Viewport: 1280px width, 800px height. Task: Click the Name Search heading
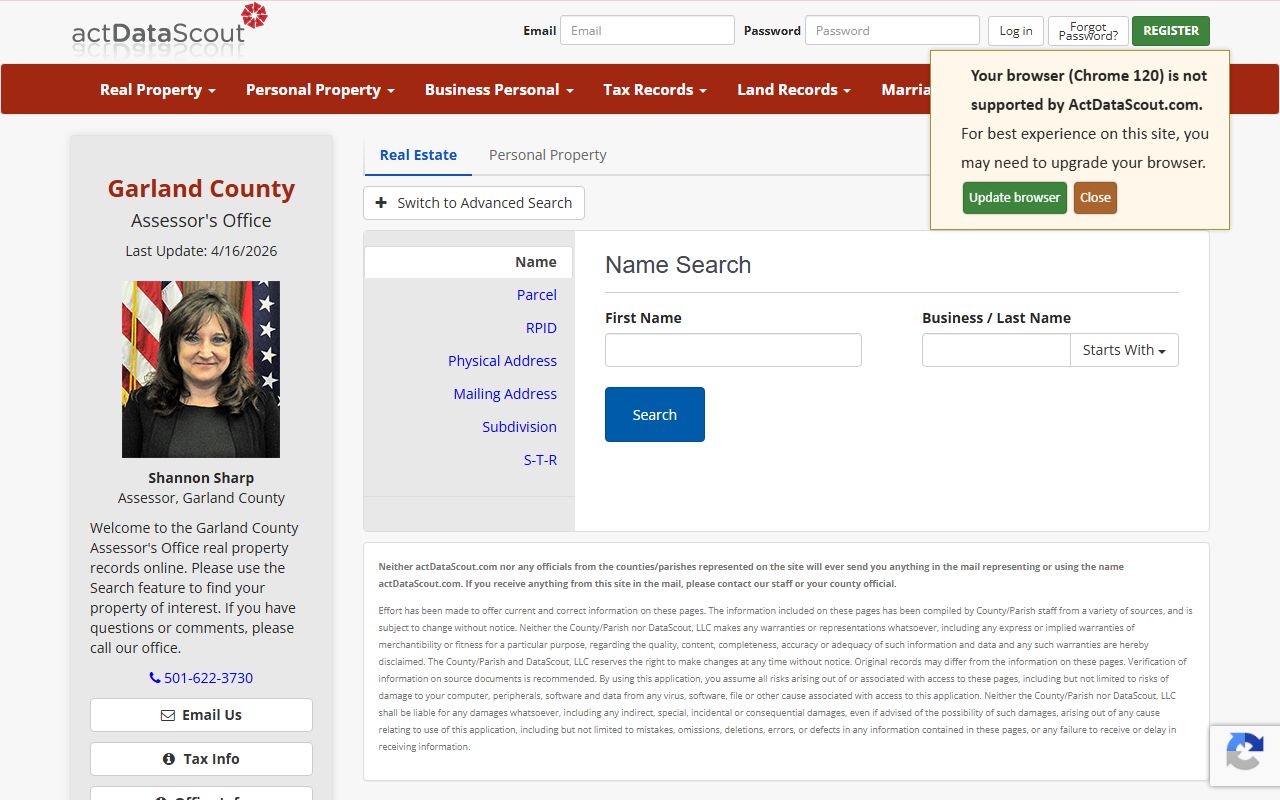(678, 265)
